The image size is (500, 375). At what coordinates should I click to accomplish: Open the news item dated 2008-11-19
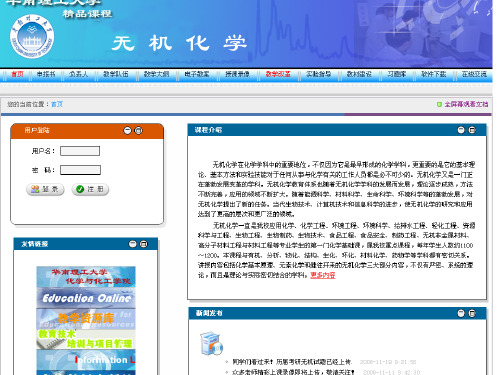tap(292, 362)
